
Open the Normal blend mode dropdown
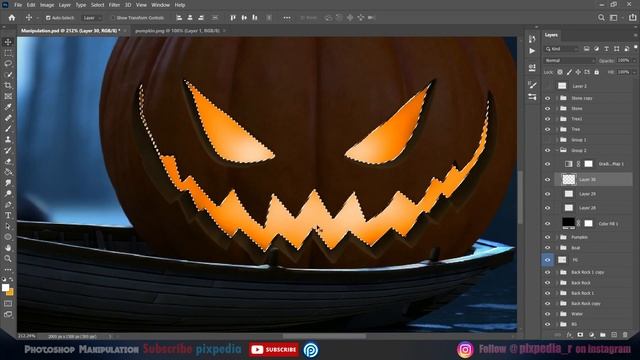pos(570,60)
